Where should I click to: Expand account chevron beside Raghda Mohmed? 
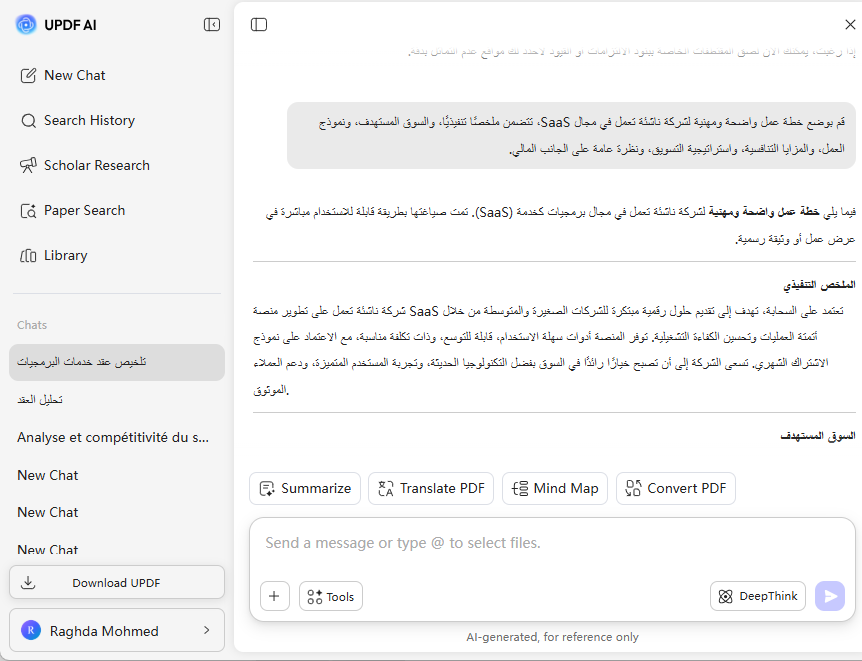point(207,630)
